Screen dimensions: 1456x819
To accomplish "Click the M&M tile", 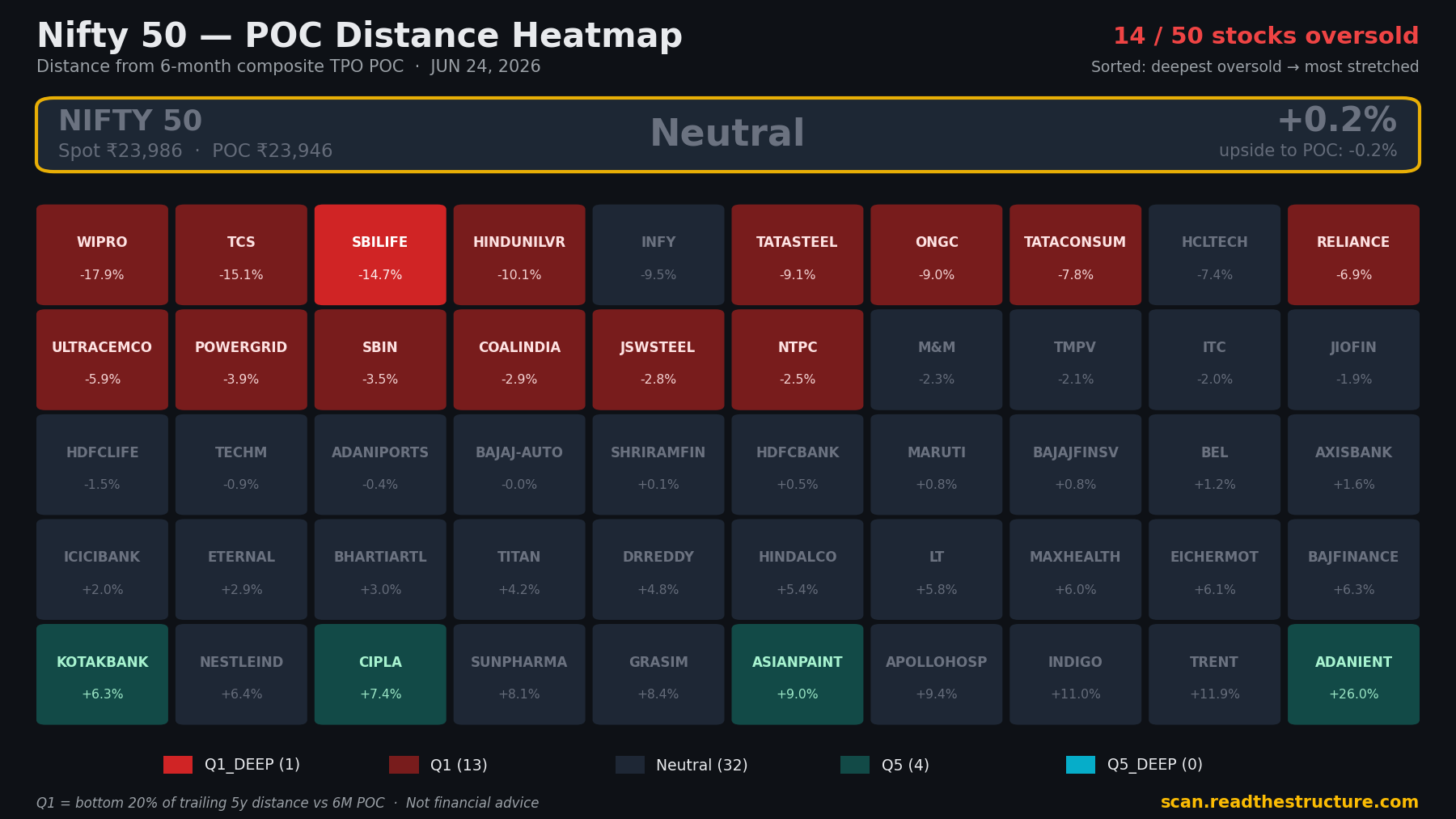I will tap(937, 360).
